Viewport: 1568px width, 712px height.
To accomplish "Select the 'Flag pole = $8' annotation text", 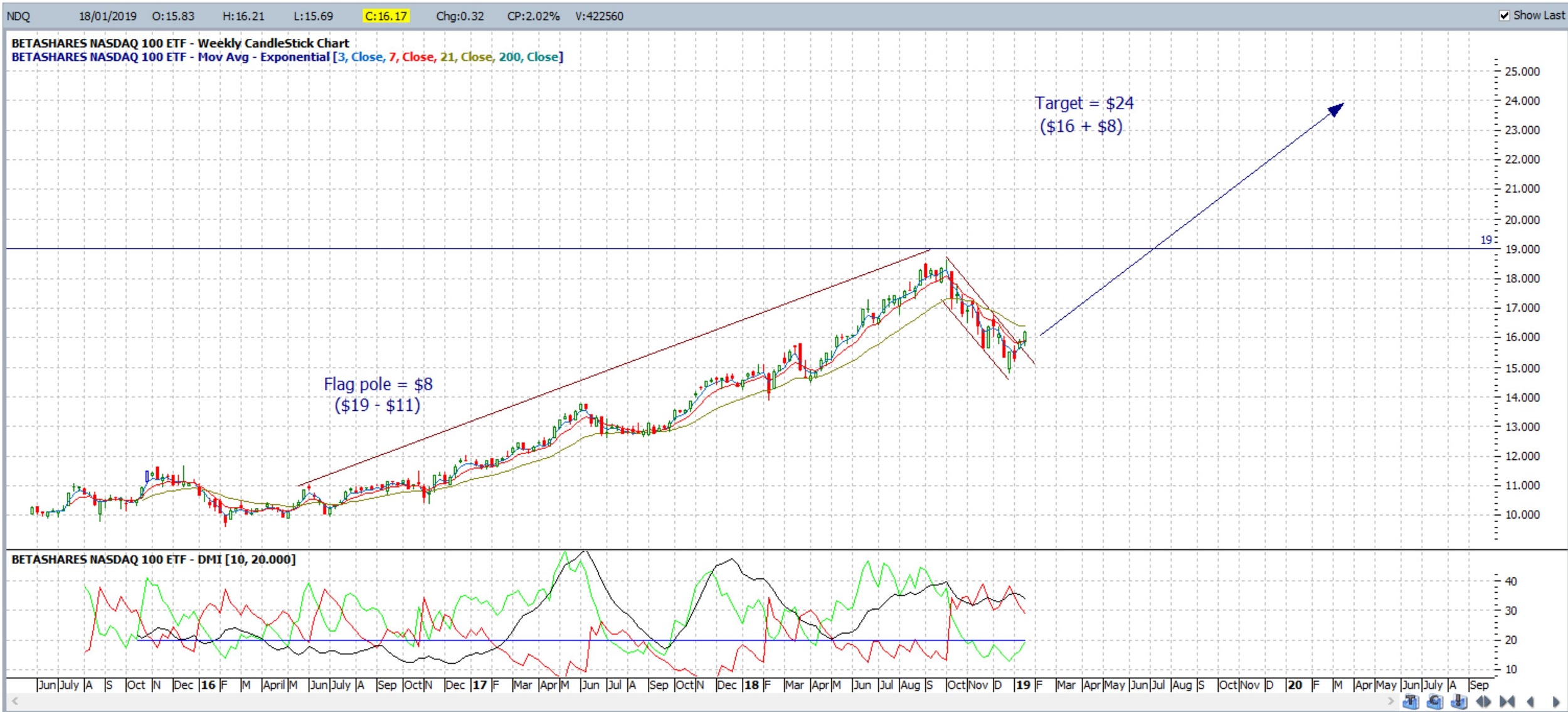I will 378,384.
